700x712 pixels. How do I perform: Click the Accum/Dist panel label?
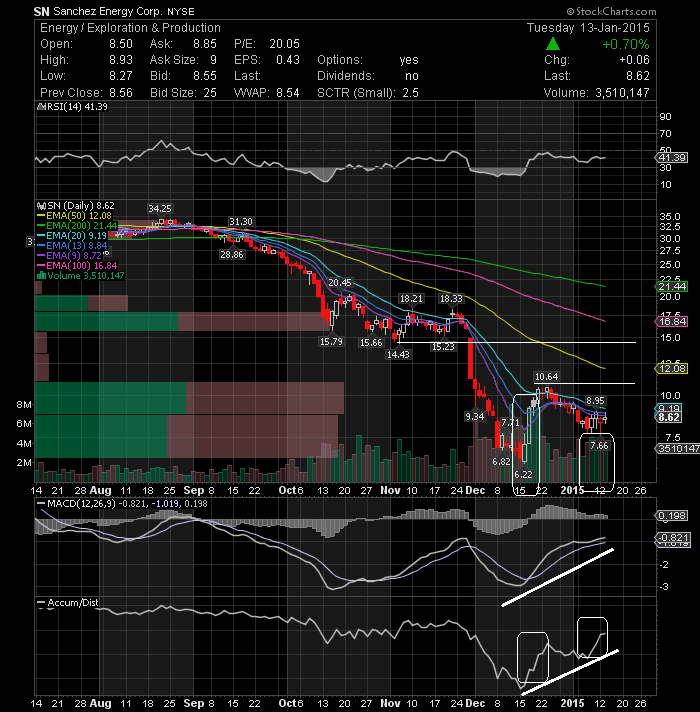pos(73,603)
